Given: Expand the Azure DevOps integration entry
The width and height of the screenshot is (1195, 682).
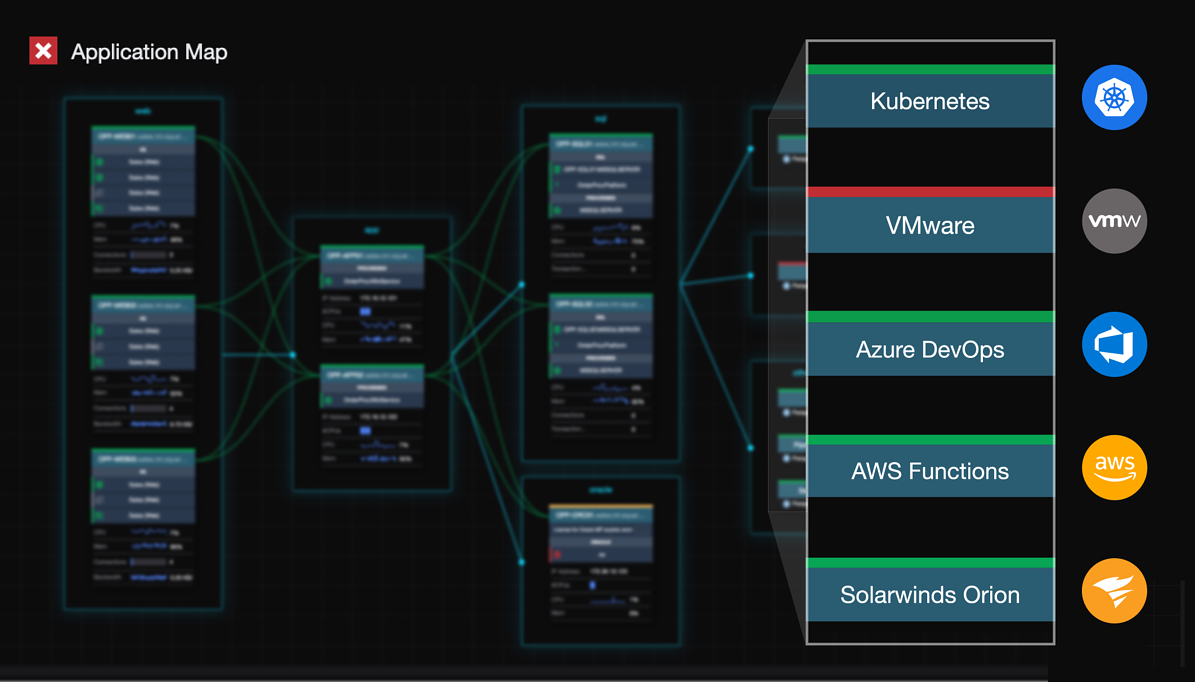Looking at the screenshot, I should (x=929, y=349).
